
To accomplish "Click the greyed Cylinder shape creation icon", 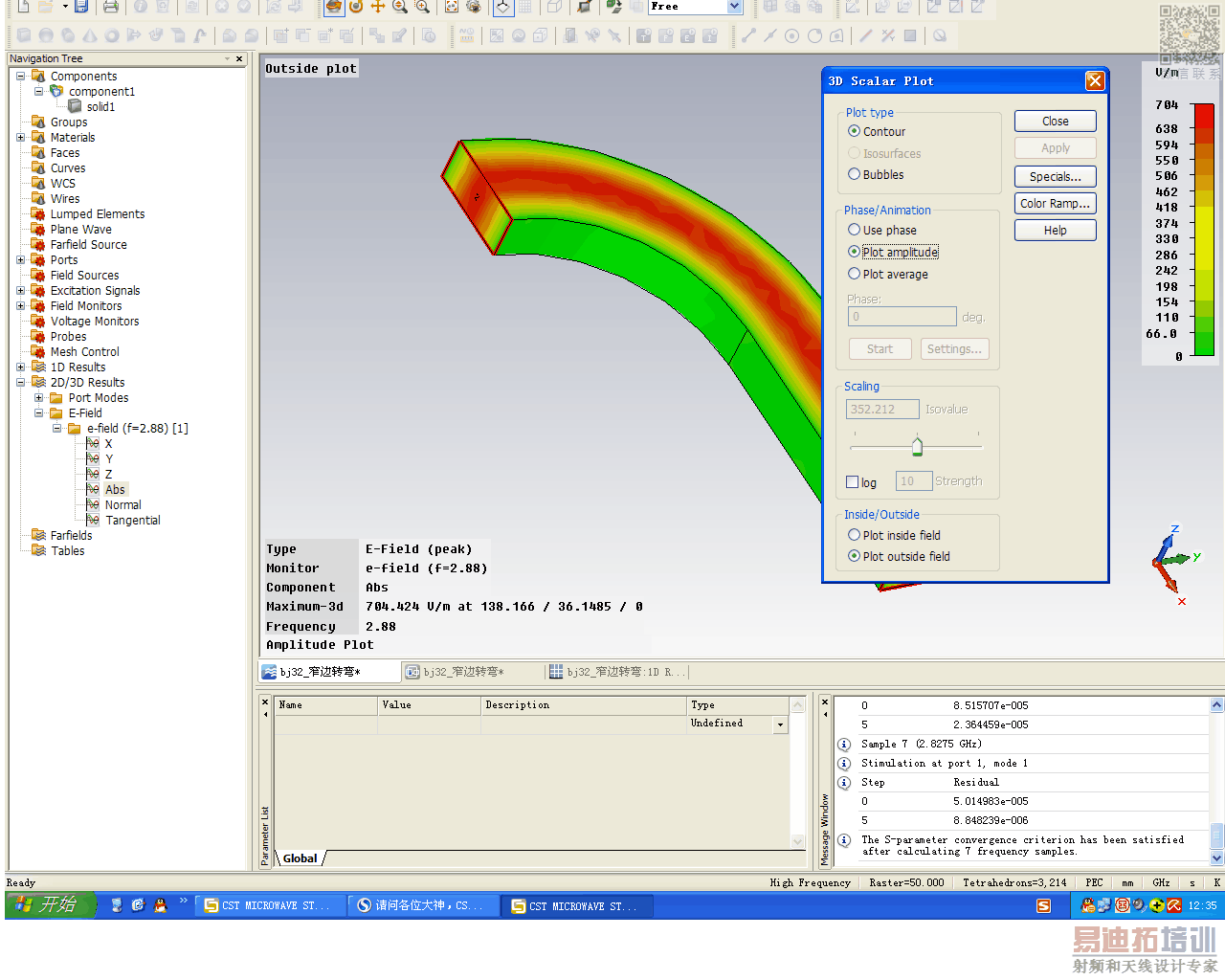I will click(x=68, y=35).
